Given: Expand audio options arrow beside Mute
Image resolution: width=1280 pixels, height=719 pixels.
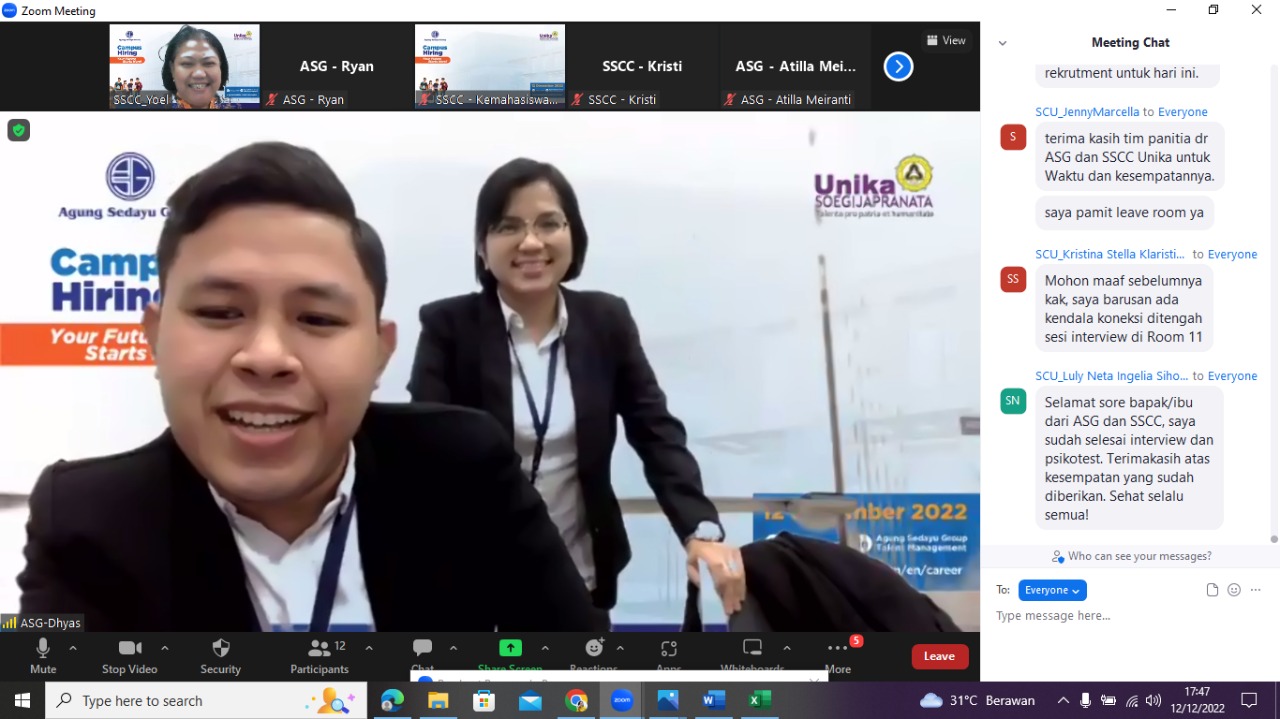Looking at the screenshot, I should click(x=72, y=648).
